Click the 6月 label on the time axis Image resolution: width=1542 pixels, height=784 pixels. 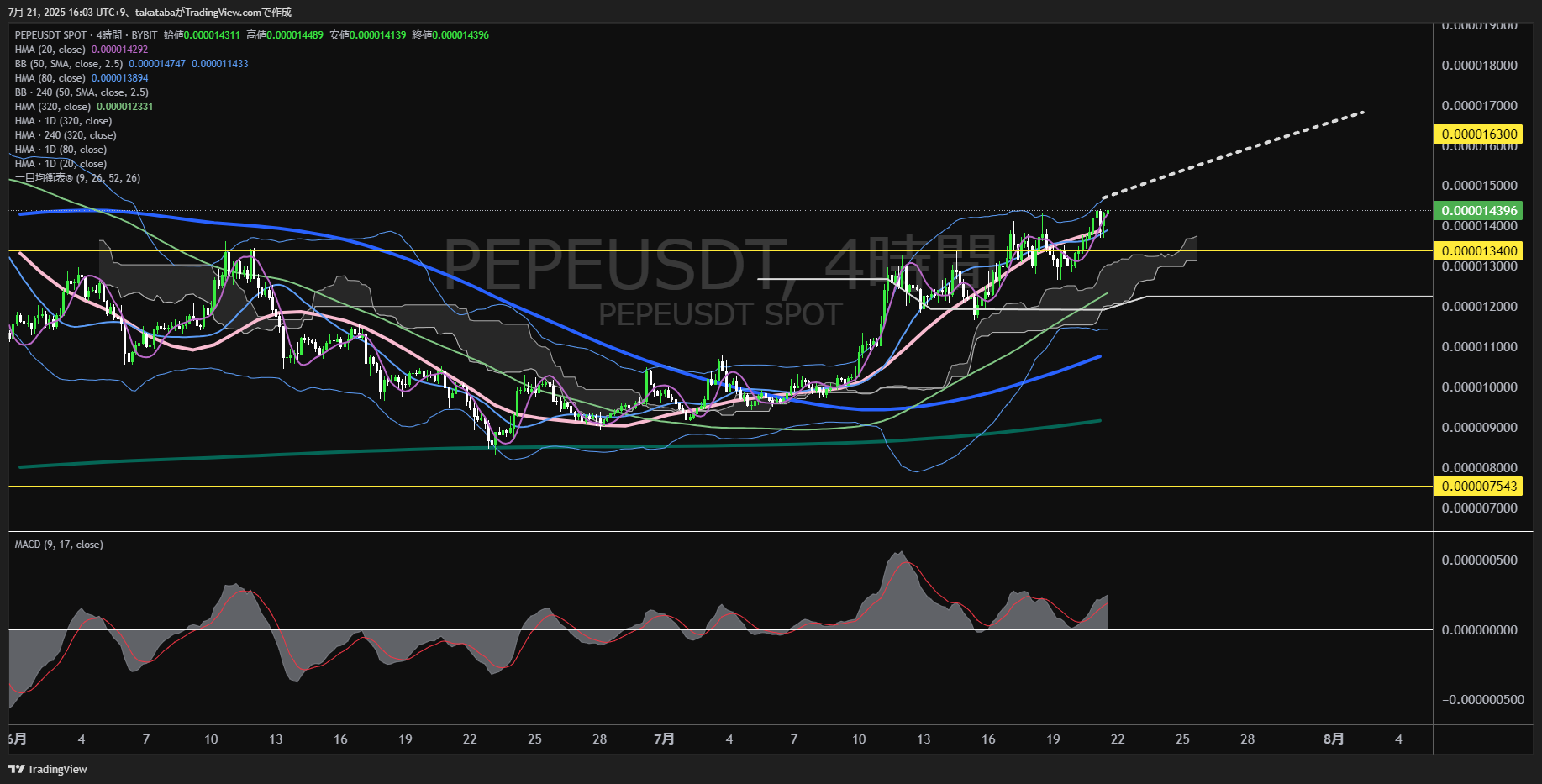[x=18, y=739]
